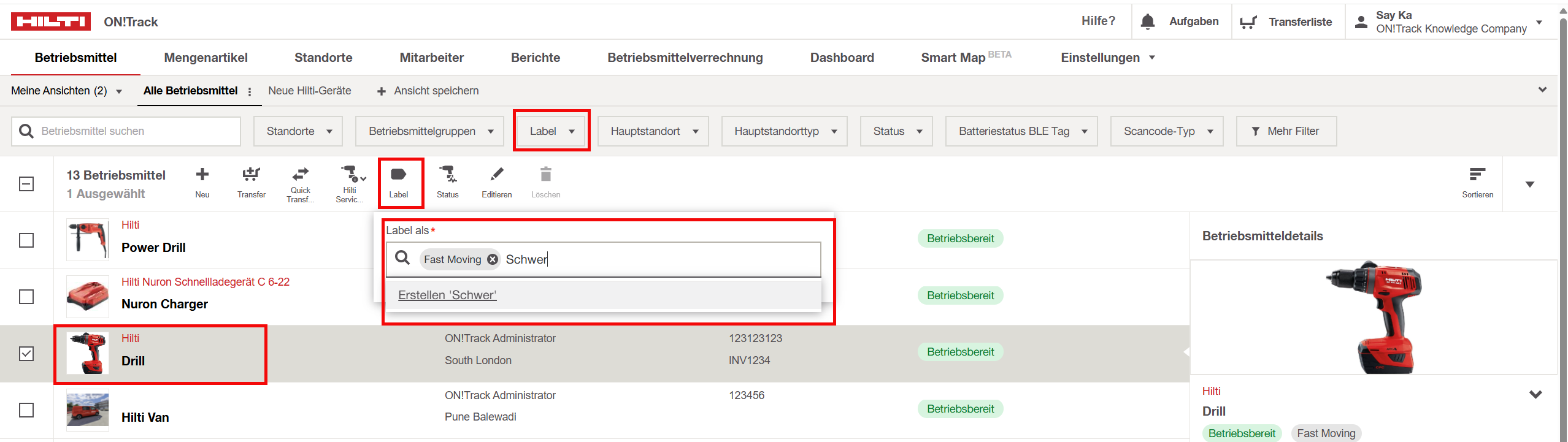The image size is (1568, 442).
Task: Remove the Fast Moving label chip
Action: (493, 259)
